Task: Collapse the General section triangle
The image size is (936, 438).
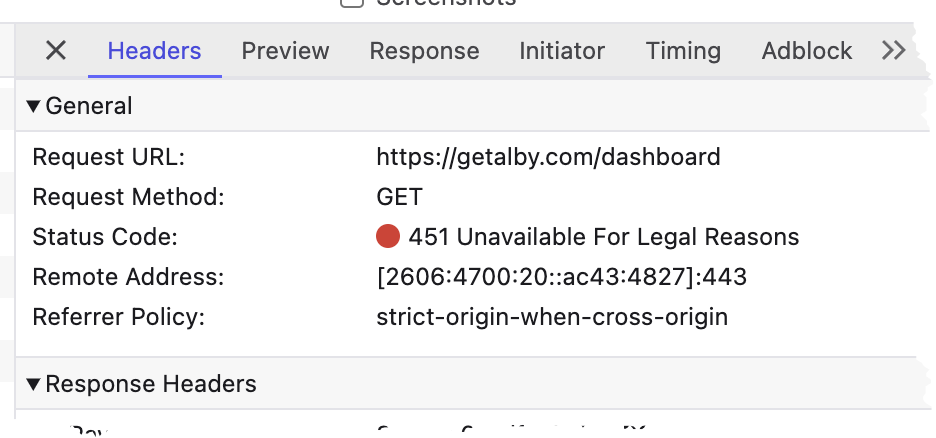Action: pyautogui.click(x=33, y=107)
